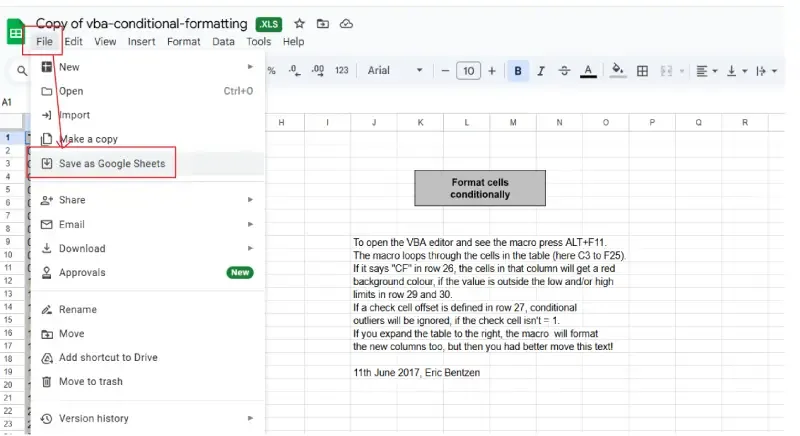Select row 10 header

8,254
